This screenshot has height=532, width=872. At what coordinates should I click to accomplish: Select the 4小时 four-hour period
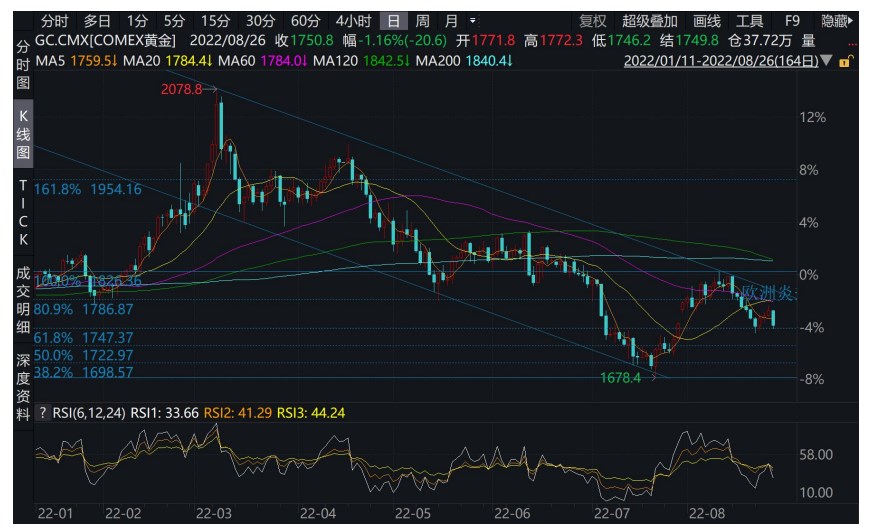353,21
